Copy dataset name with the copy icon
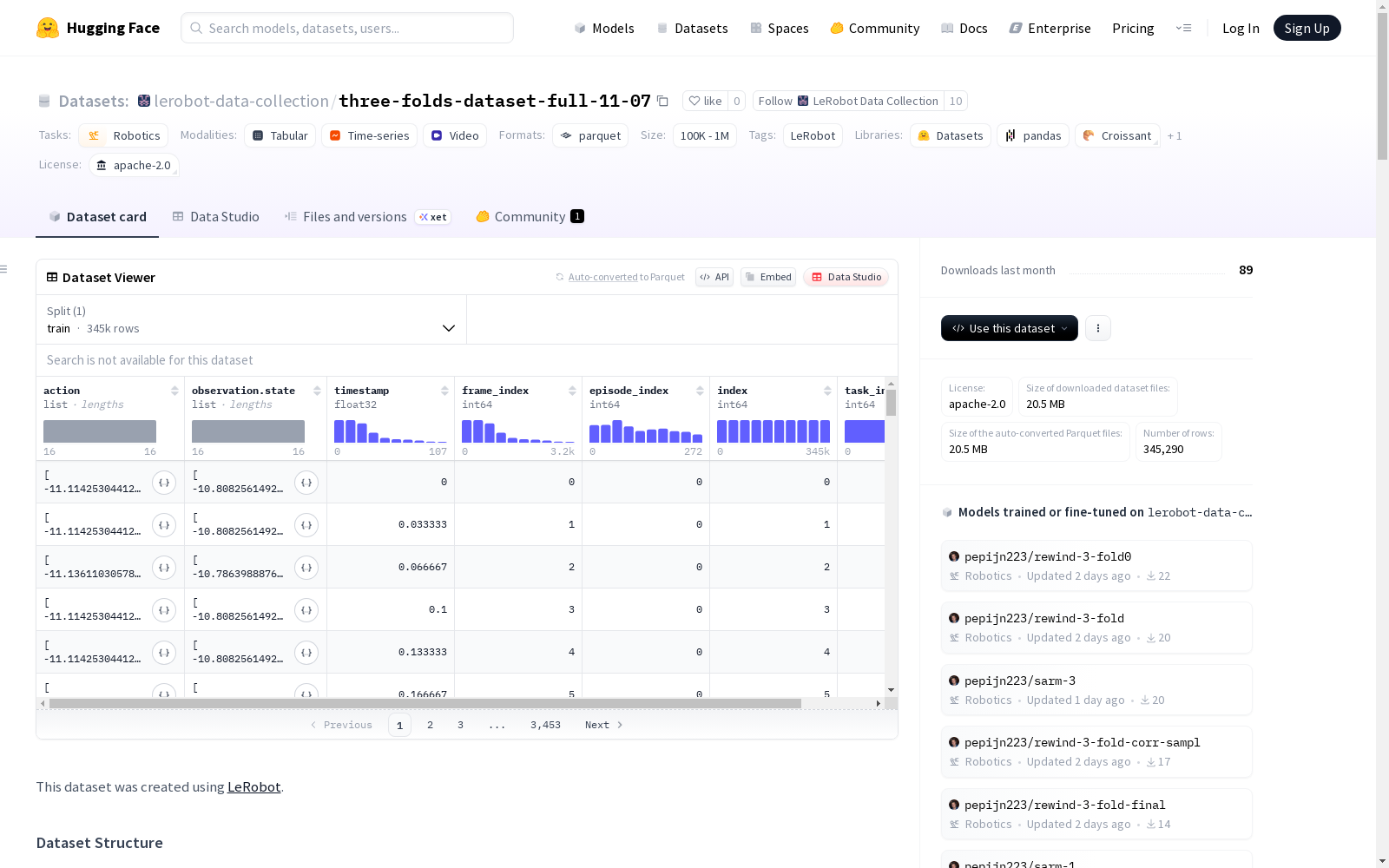Image resolution: width=1389 pixels, height=868 pixels. coord(662,101)
